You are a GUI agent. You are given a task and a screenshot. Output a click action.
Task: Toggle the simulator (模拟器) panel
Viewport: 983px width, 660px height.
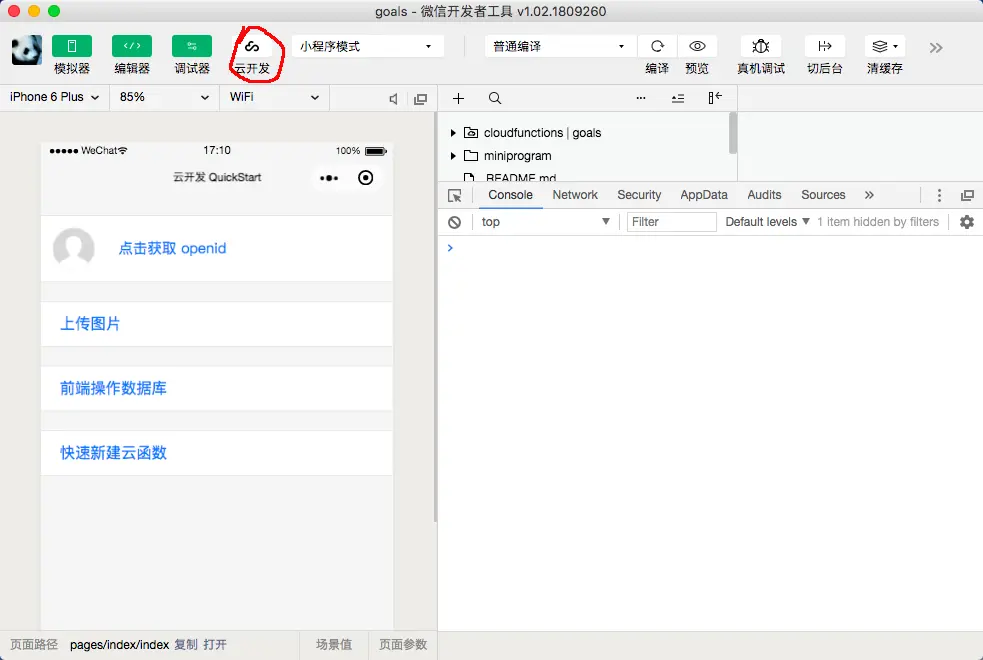(71, 46)
